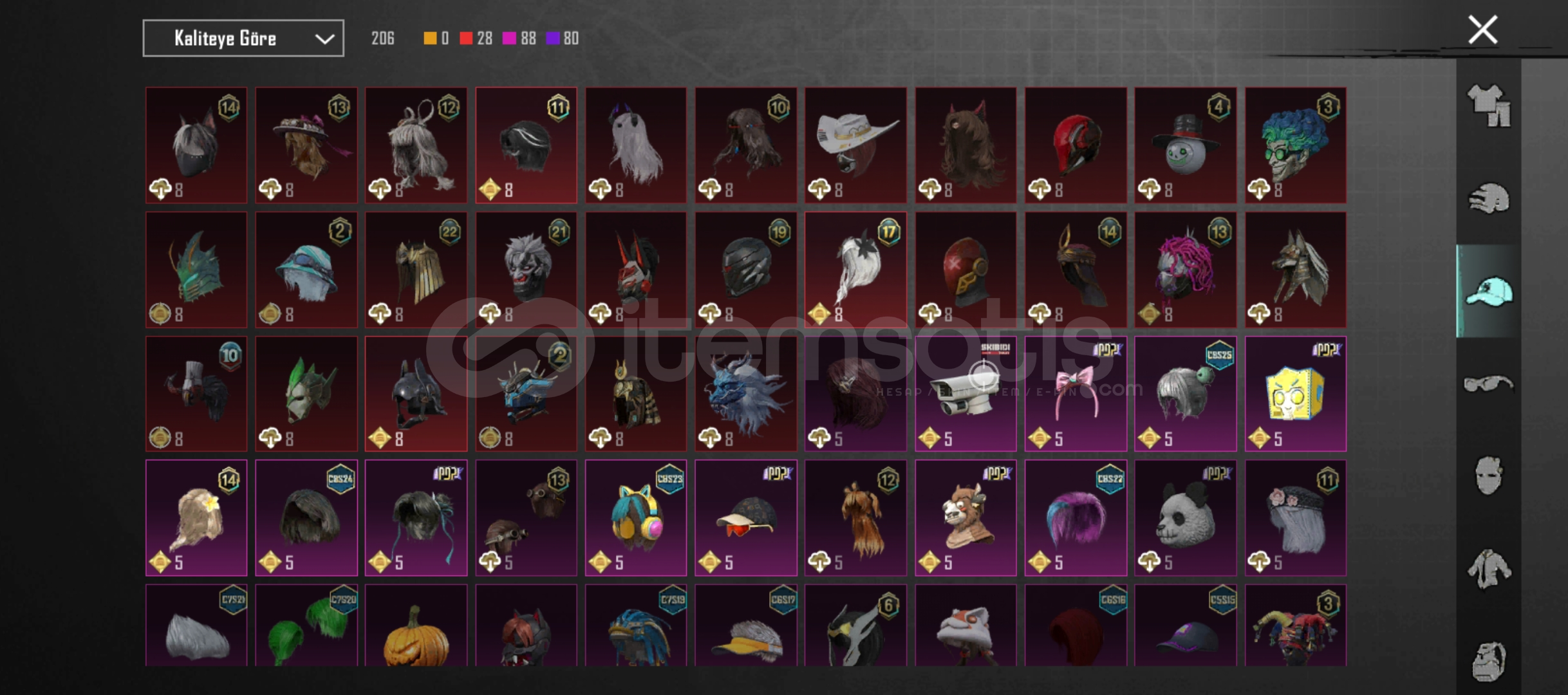Filter by the pink rarity swatch

coord(509,39)
